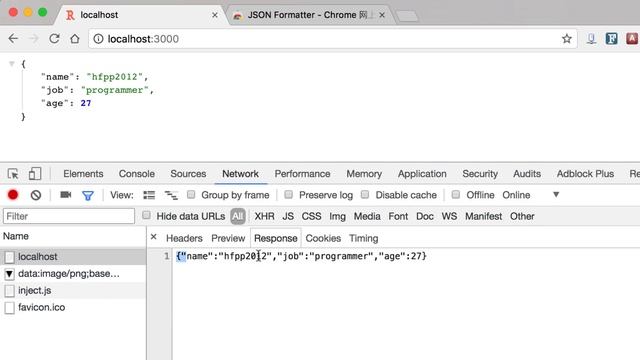Open the Sources panel
This screenshot has width=640, height=360.
click(x=188, y=174)
